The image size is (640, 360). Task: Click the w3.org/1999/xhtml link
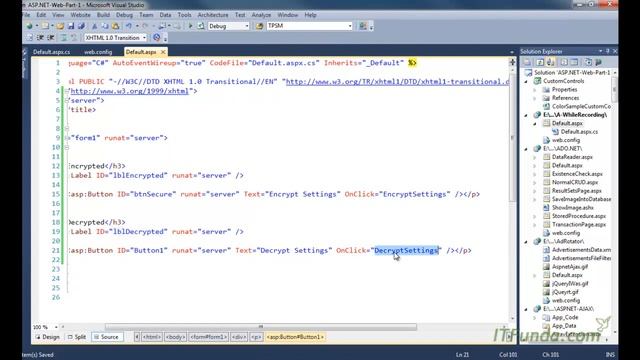coord(130,91)
